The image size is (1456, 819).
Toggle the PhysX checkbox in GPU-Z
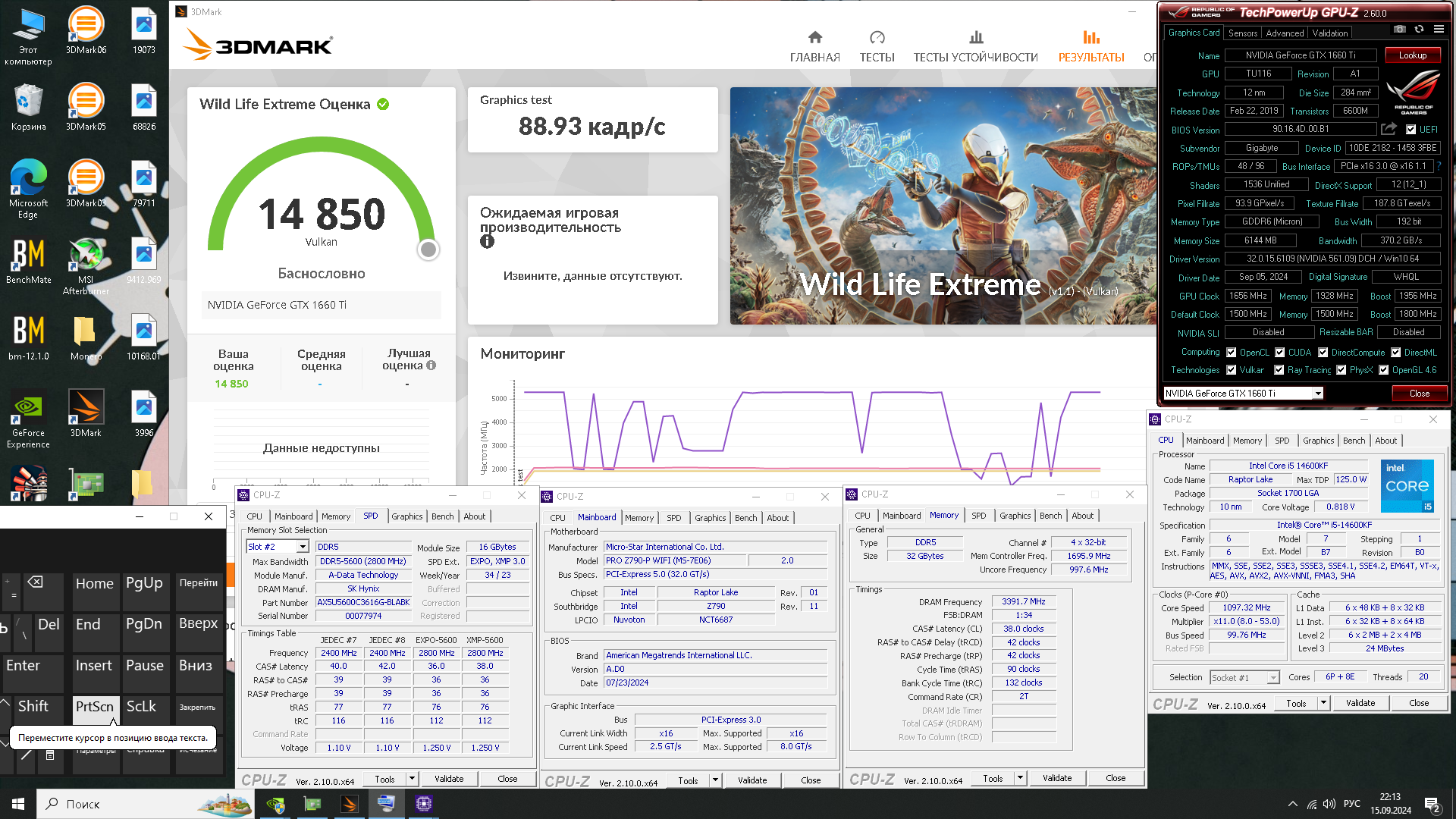pyautogui.click(x=1341, y=370)
